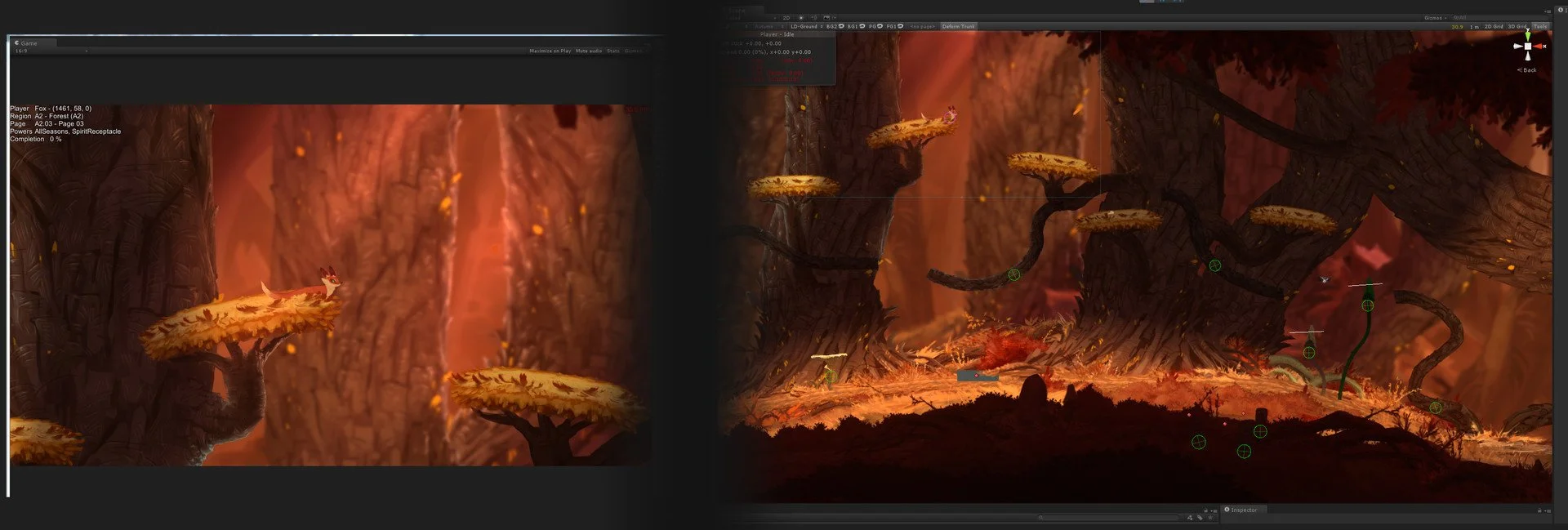Open the Autumn season dropdown

767,26
